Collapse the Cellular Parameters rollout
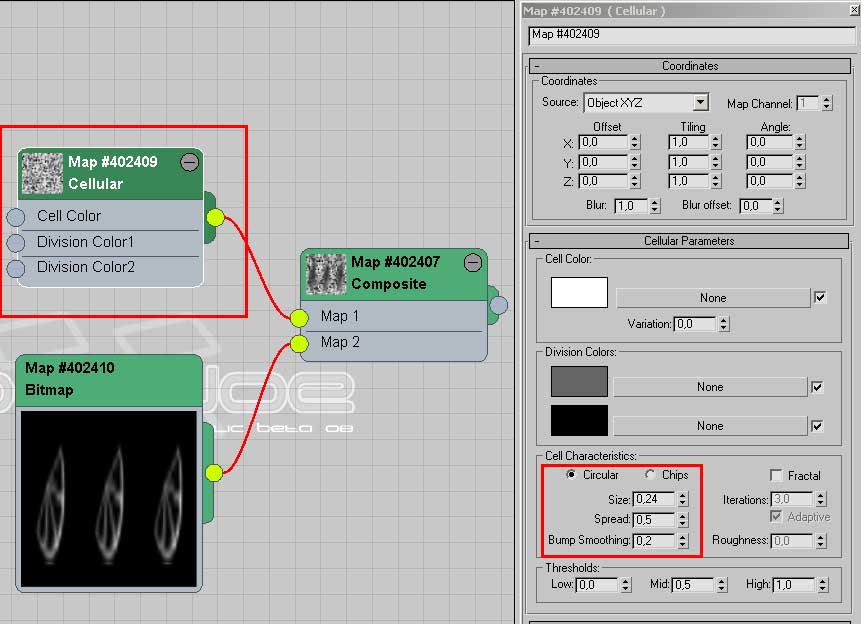This screenshot has width=861, height=624. click(536, 241)
